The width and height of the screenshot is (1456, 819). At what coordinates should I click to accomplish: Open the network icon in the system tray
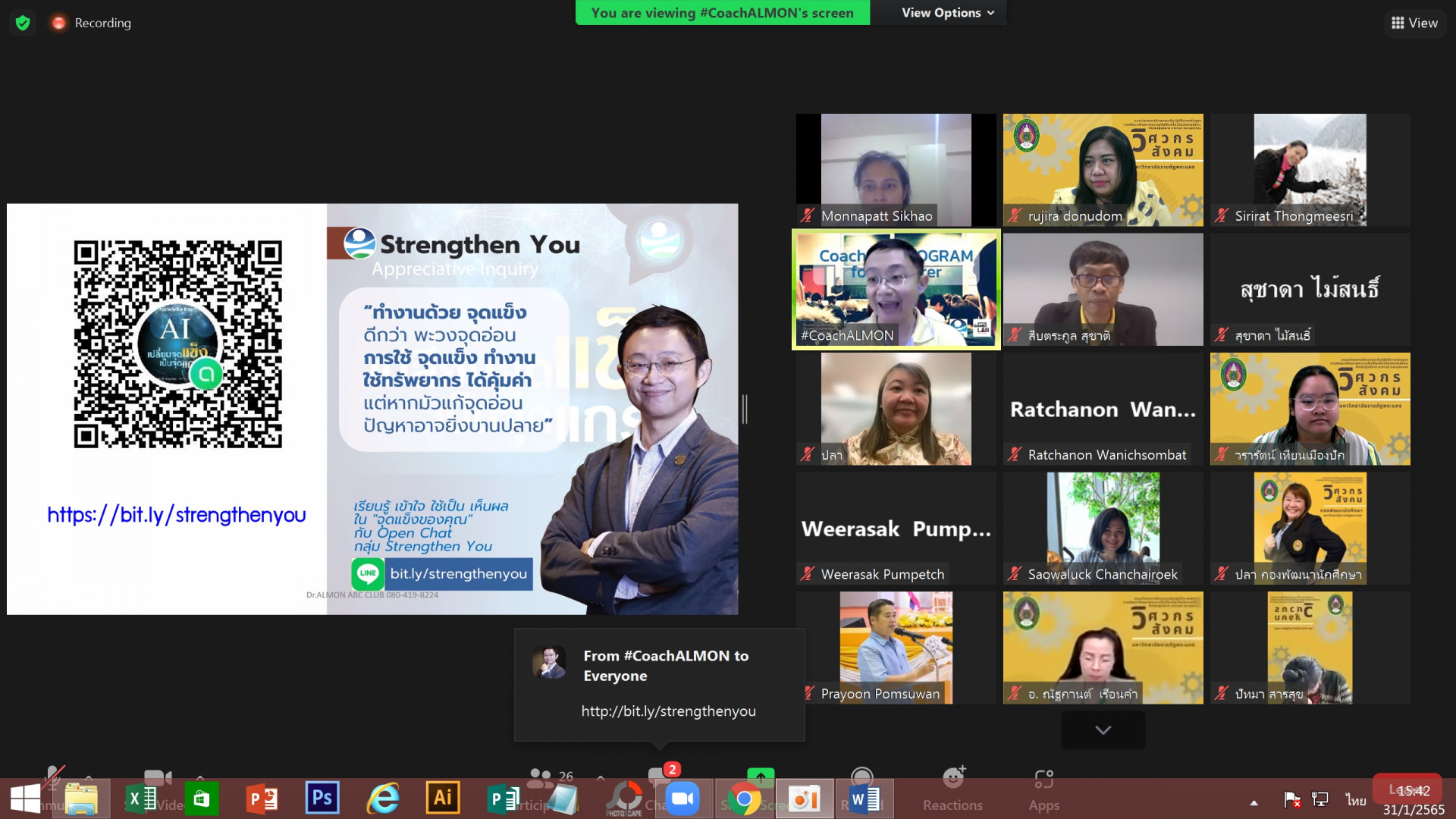pos(1320,799)
